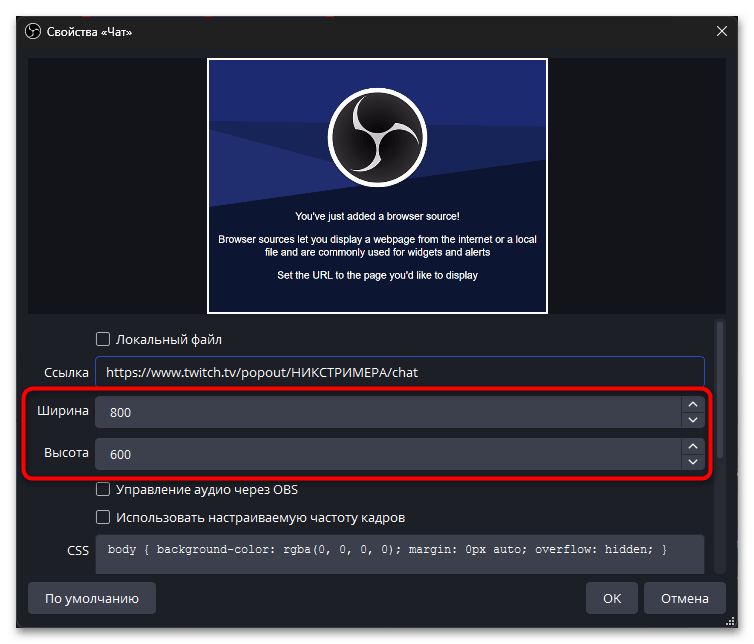Click the Ширина label text
Image resolution: width=754 pixels, height=644 pixels.
click(x=63, y=411)
